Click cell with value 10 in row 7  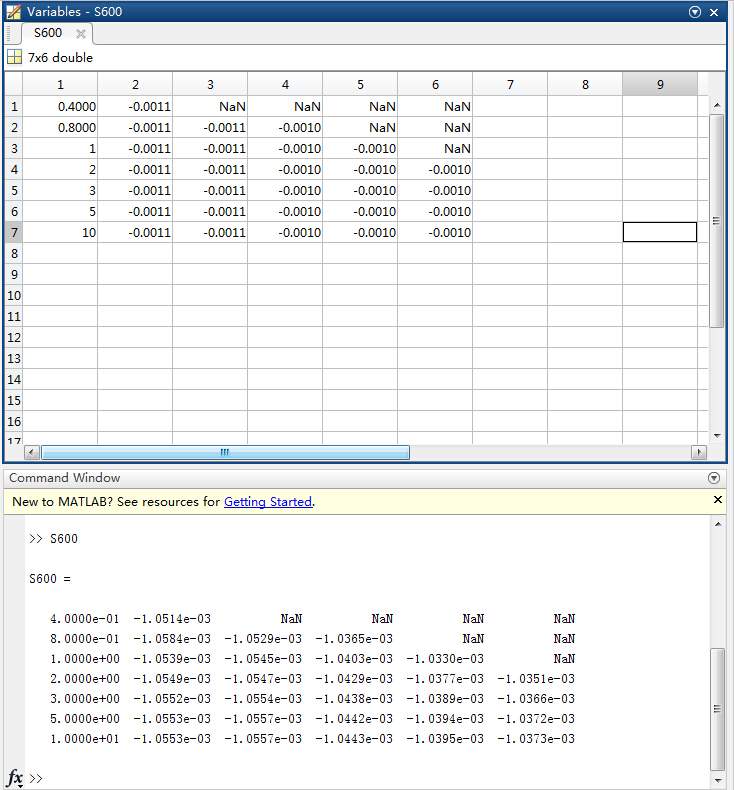pos(60,233)
